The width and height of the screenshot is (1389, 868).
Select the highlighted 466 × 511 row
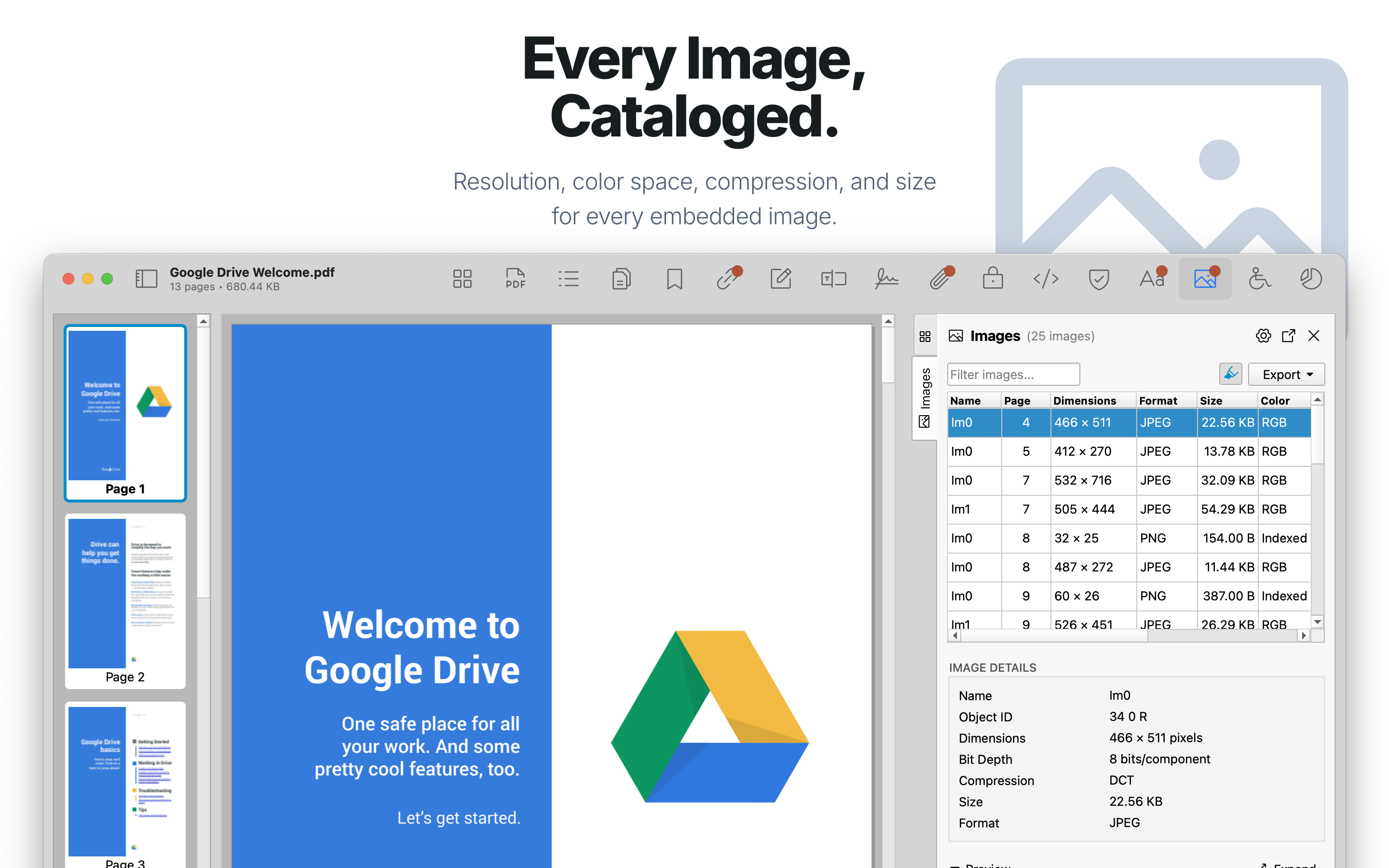1129,422
